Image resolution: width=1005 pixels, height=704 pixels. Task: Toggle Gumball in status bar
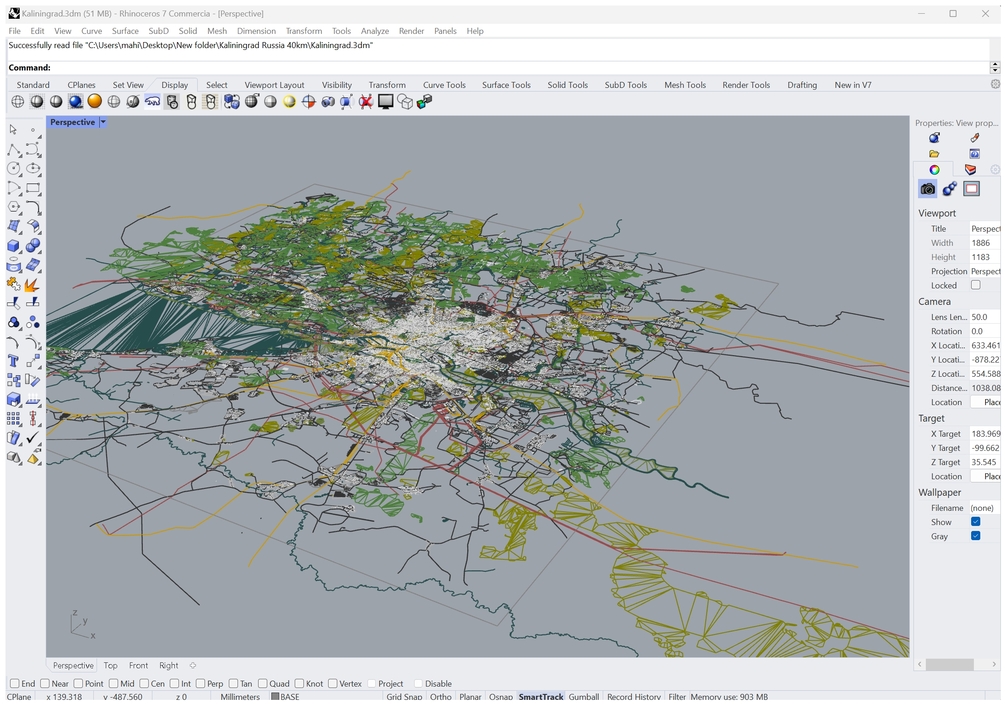pyautogui.click(x=584, y=697)
